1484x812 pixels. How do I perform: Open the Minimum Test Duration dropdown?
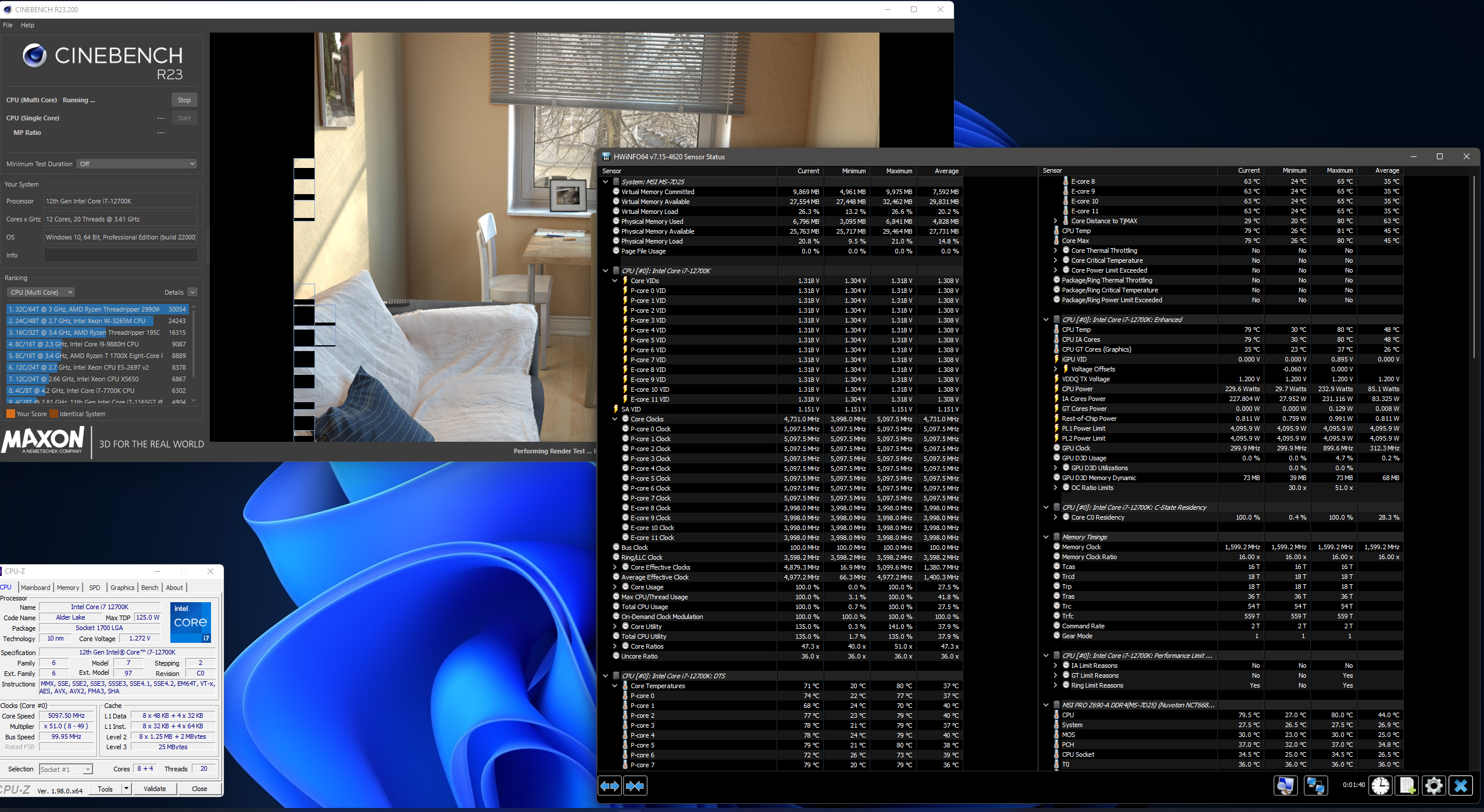point(137,164)
